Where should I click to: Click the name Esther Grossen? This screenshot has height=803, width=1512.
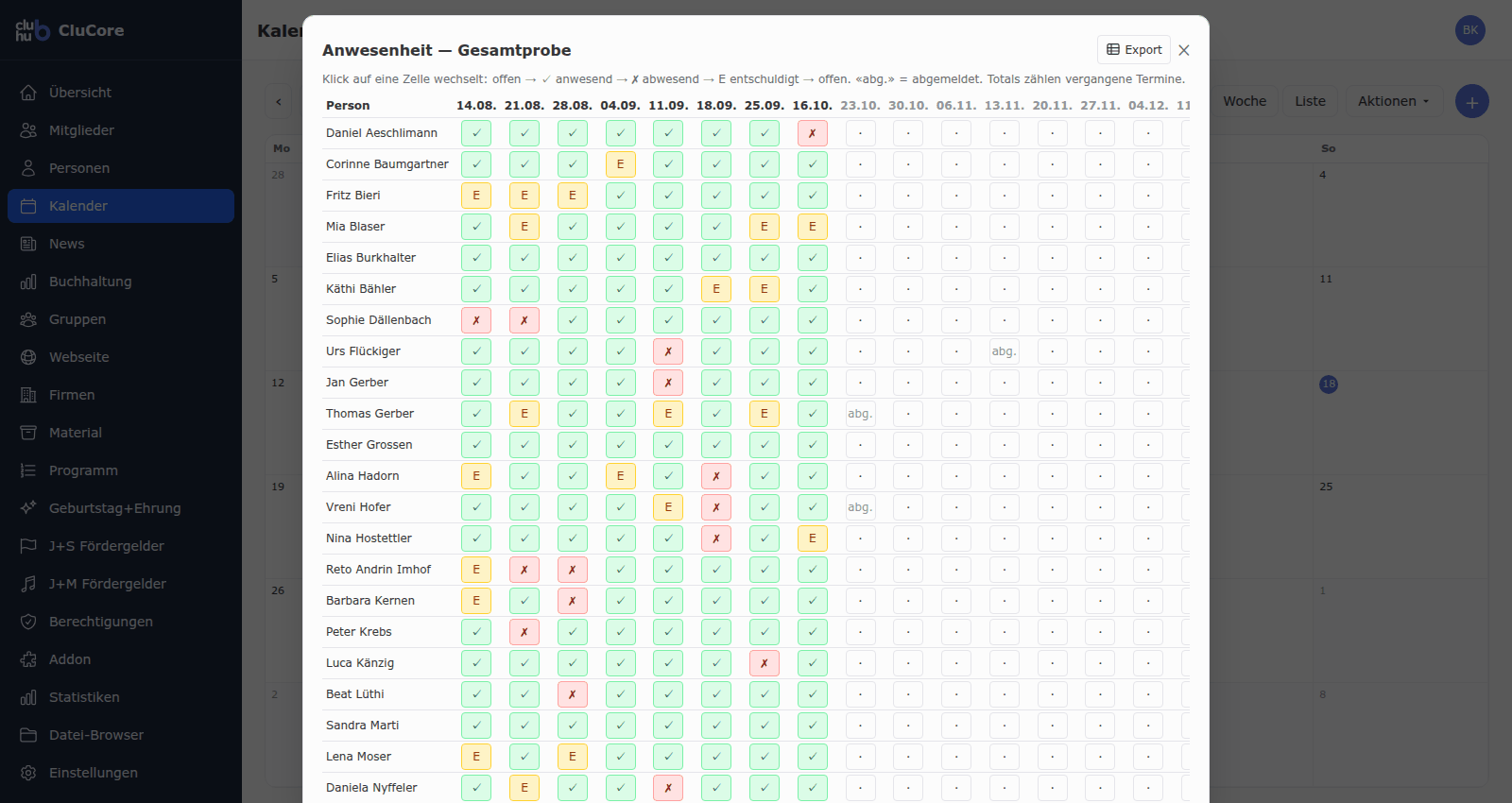click(369, 445)
